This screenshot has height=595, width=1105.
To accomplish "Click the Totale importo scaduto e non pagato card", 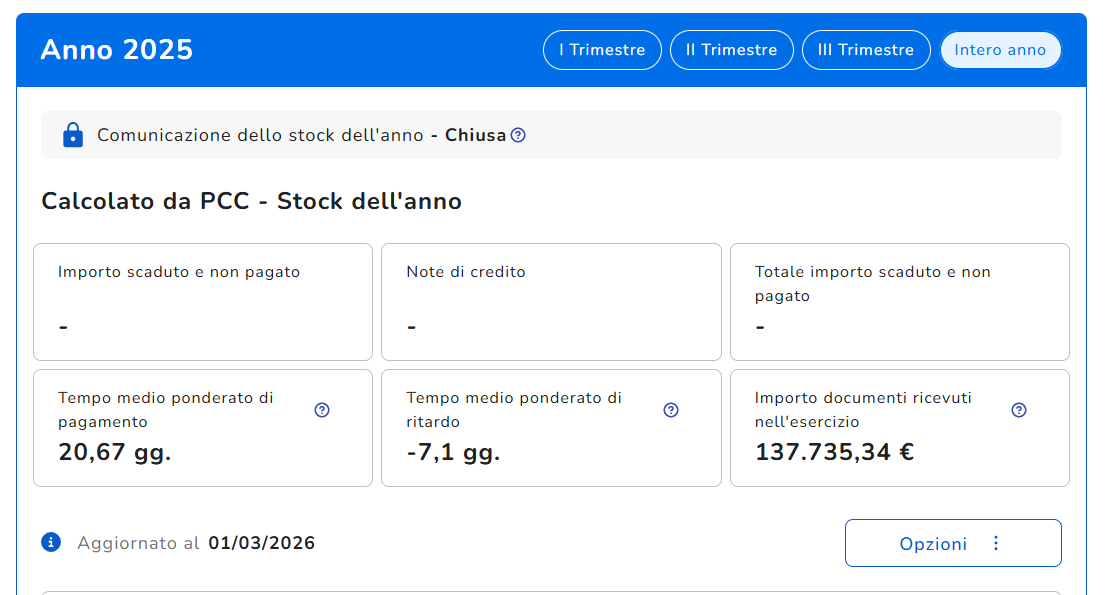I will [x=900, y=302].
